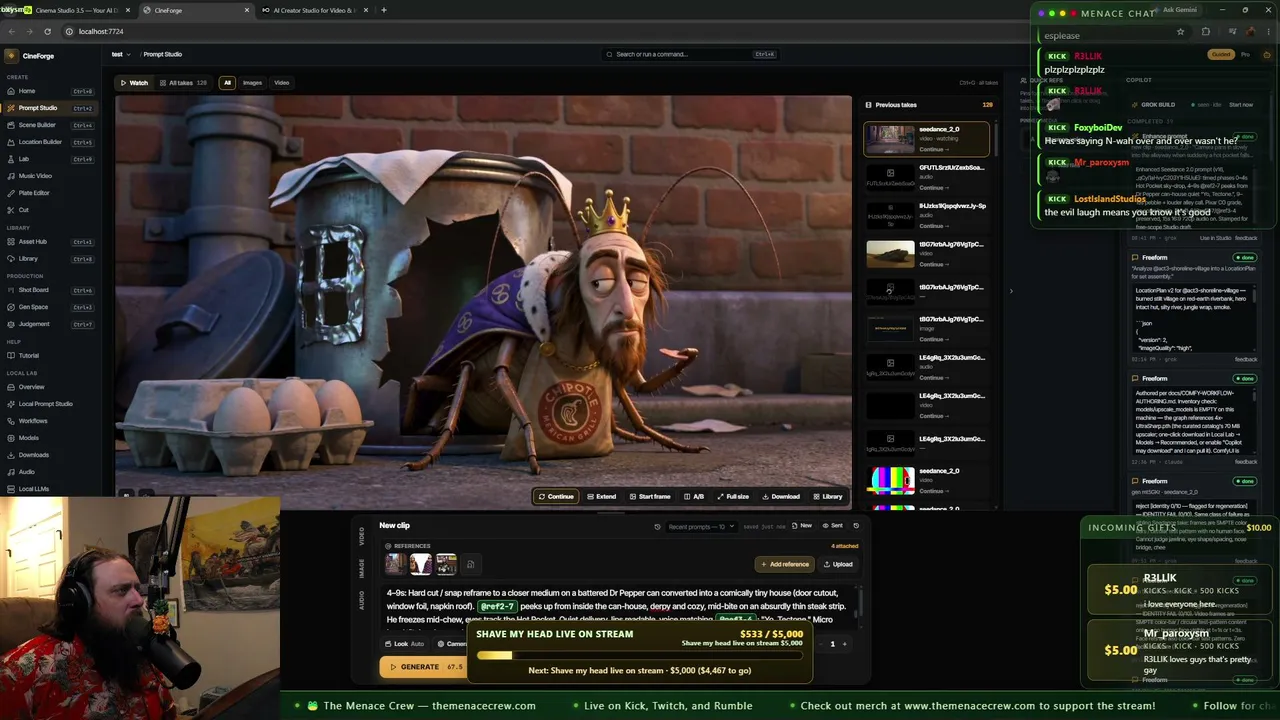Click the Start frame button
This screenshot has height=720, width=1280.
click(650, 496)
